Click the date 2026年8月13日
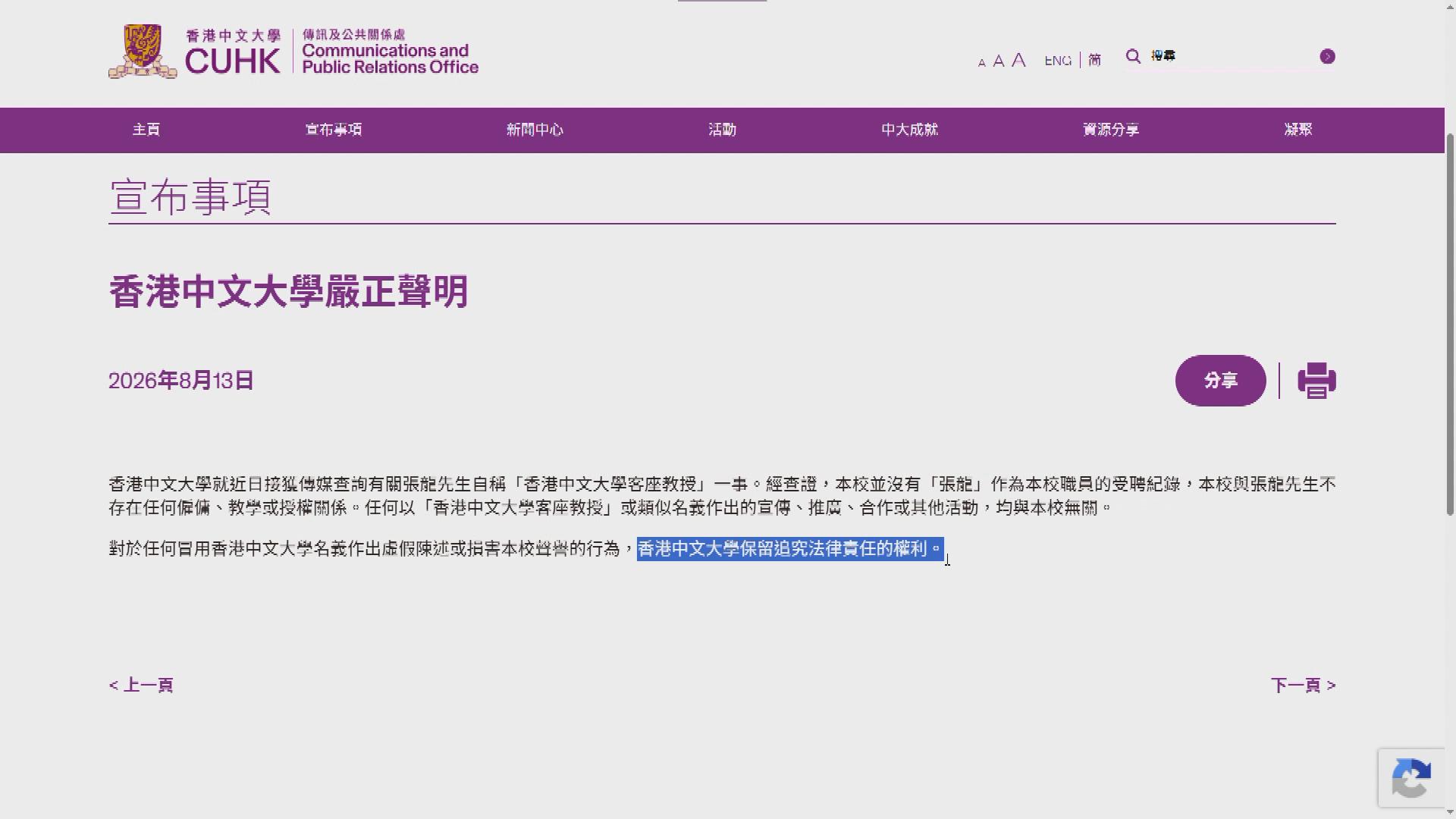The height and width of the screenshot is (819, 1456). [181, 381]
